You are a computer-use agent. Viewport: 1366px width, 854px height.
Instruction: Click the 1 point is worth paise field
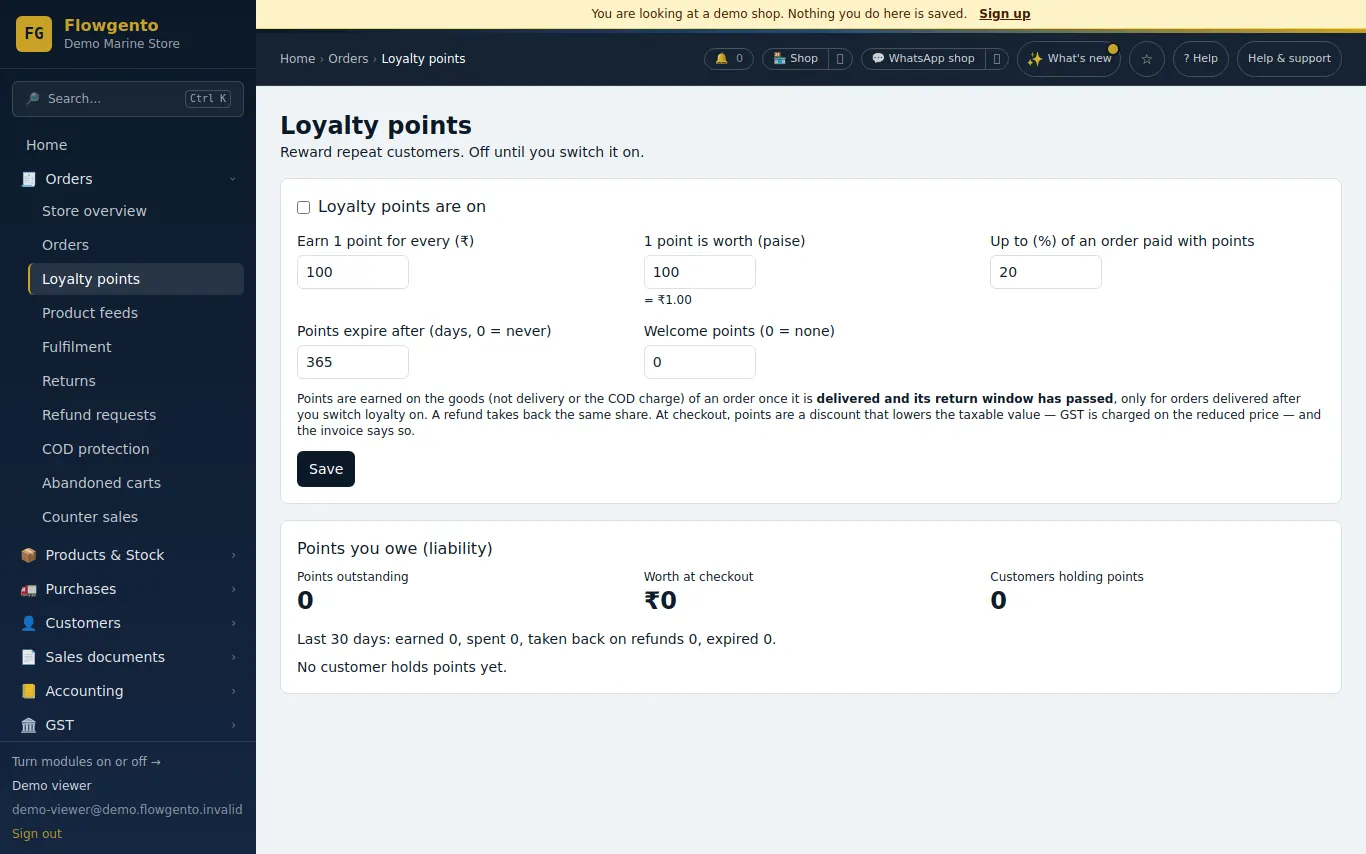[x=700, y=272]
